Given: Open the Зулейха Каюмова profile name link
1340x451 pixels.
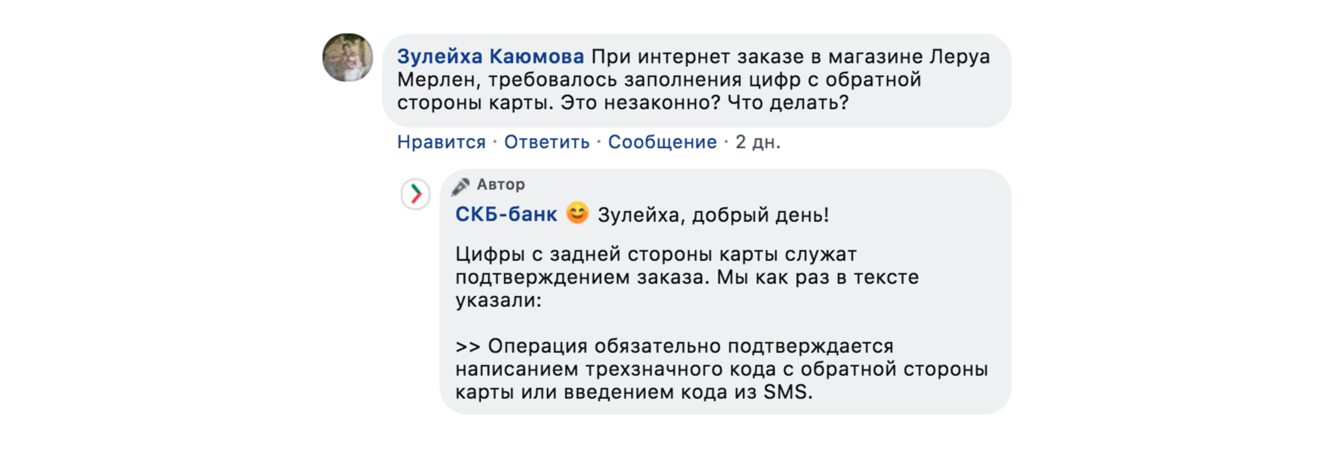Looking at the screenshot, I should (x=490, y=57).
